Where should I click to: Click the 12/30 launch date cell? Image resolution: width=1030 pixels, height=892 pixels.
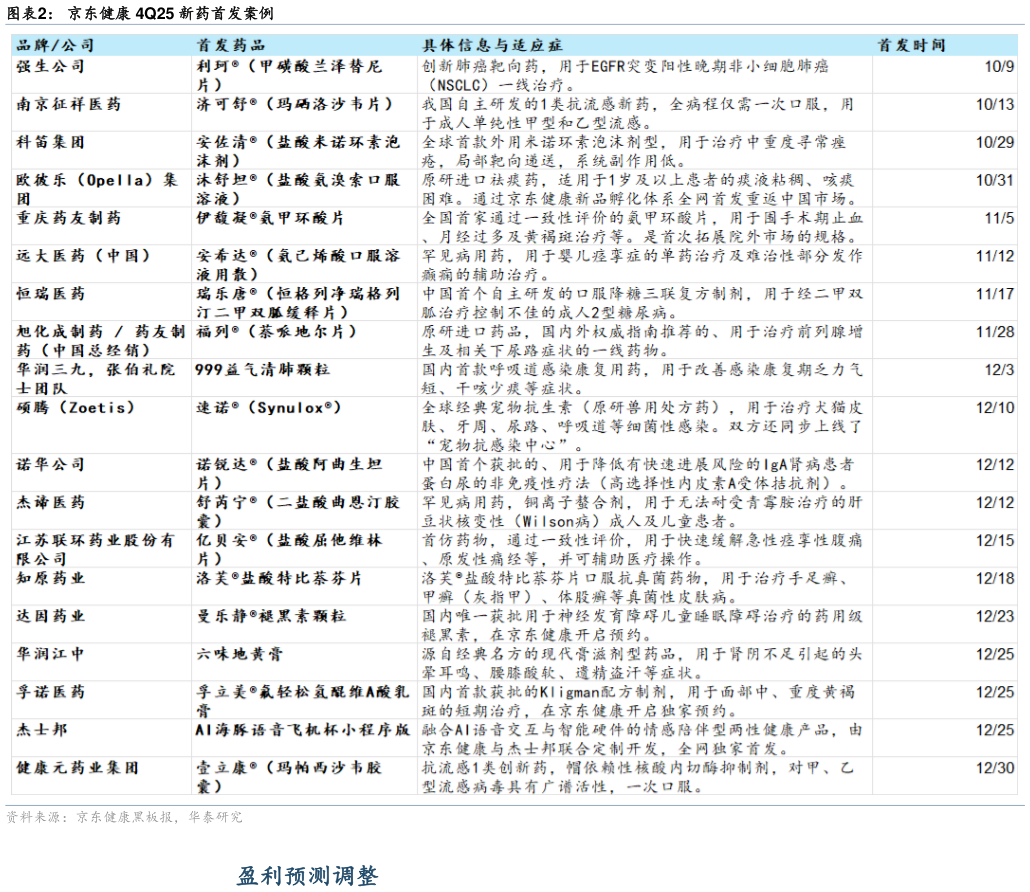[995, 768]
